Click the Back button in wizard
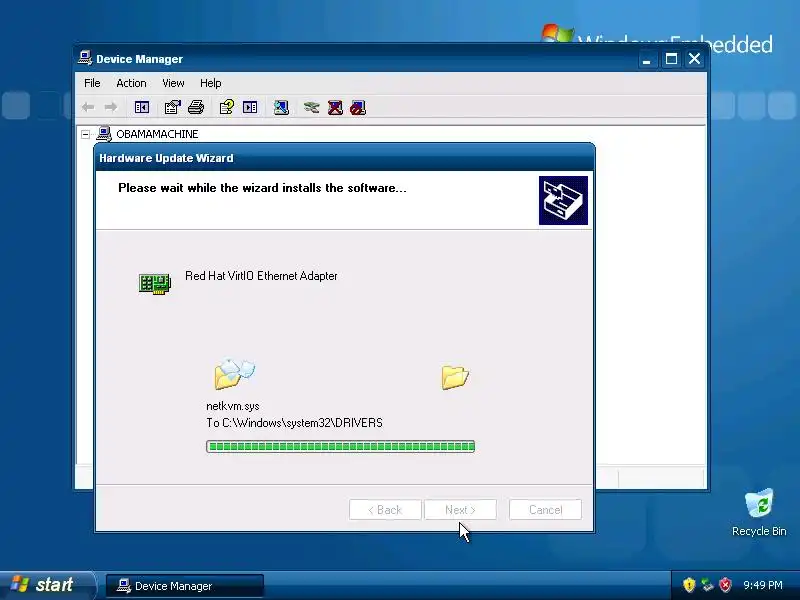The height and width of the screenshot is (600, 800). pos(385,510)
